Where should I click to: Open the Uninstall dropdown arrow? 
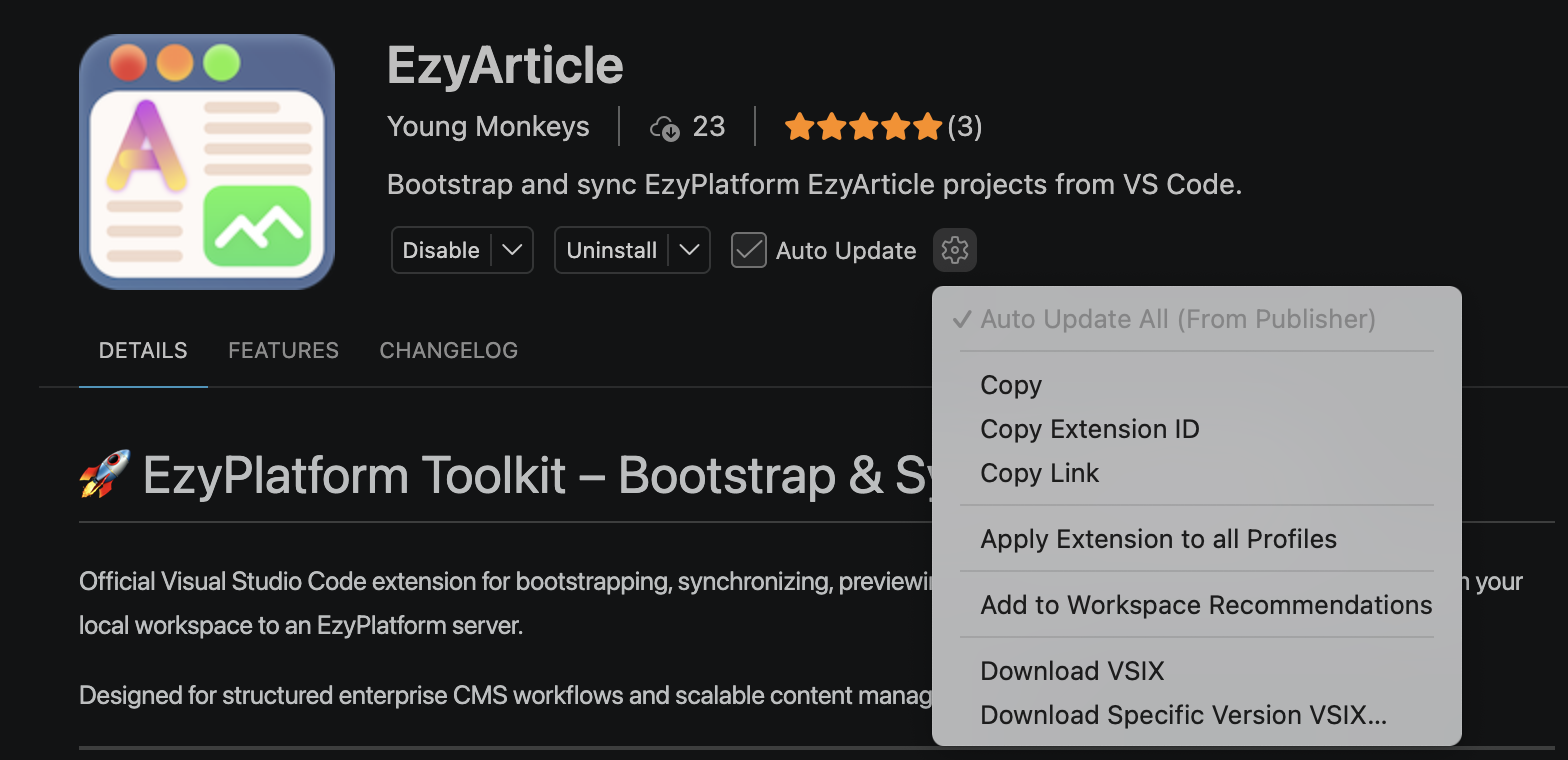click(x=689, y=250)
